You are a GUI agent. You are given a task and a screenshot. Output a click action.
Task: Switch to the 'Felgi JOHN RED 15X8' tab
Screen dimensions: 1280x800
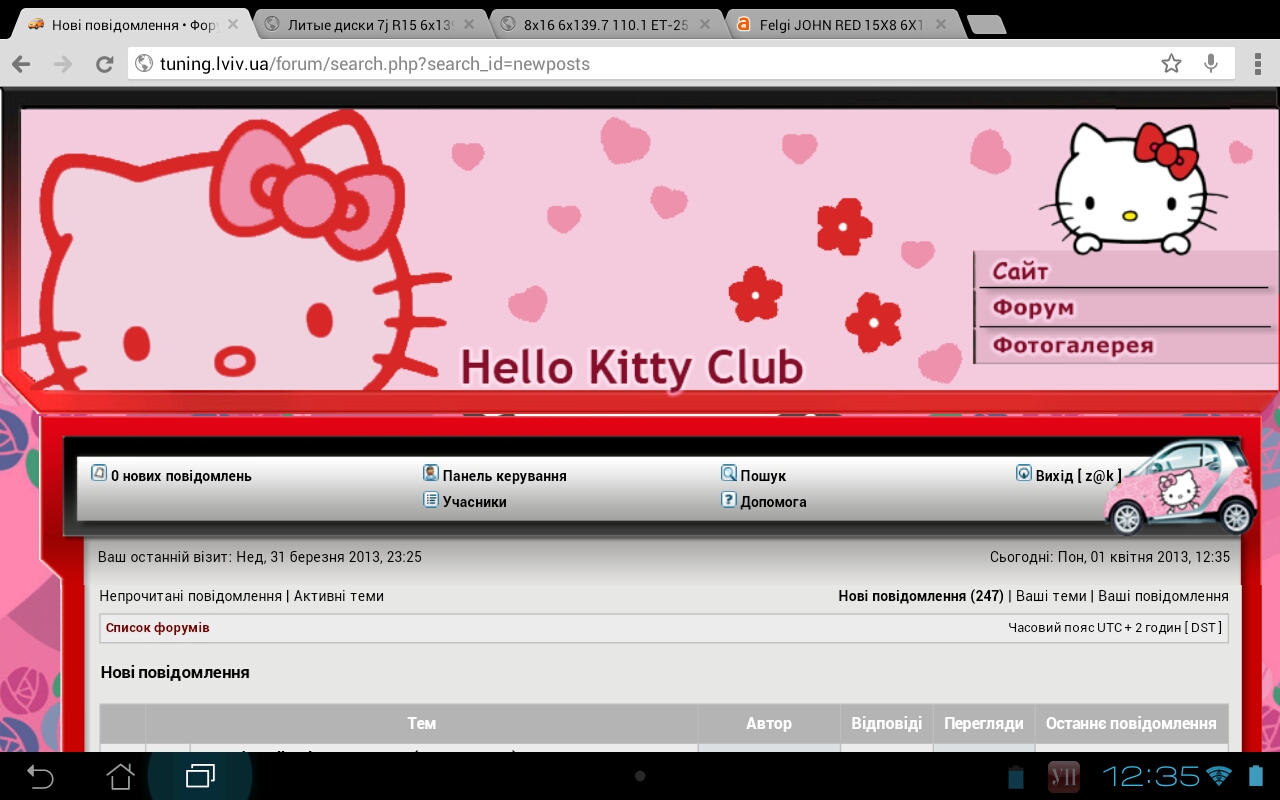click(x=840, y=24)
